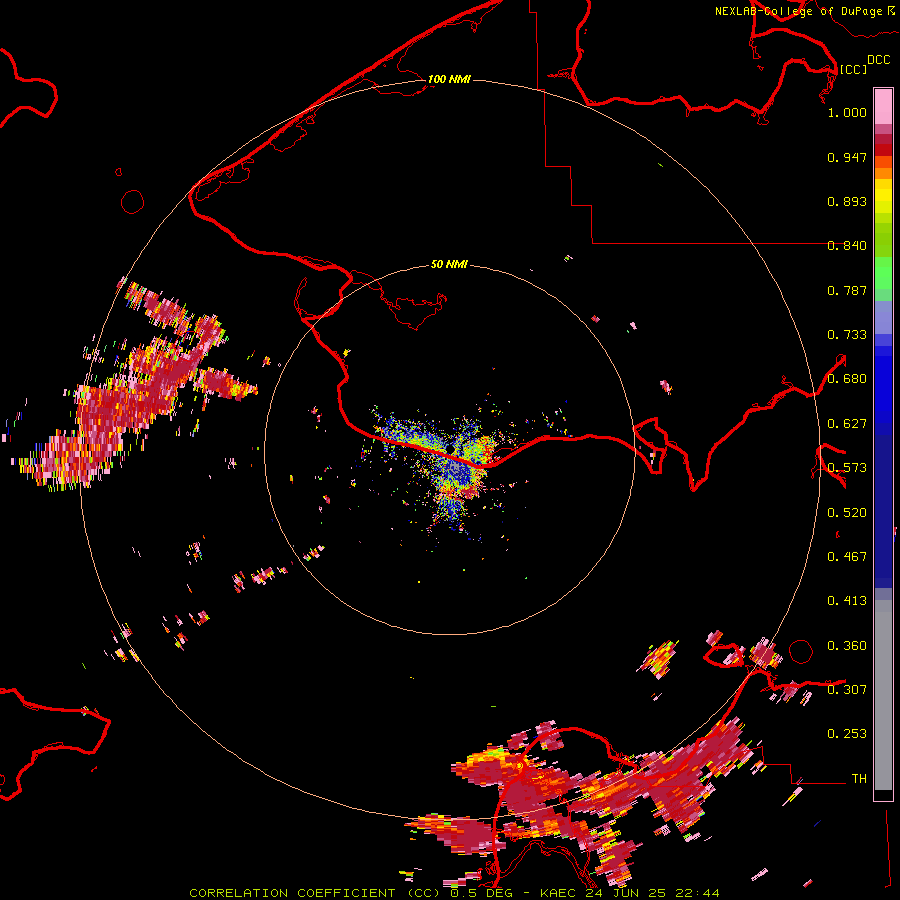
Task: Click the 0.893 scale value
Action: (x=847, y=201)
